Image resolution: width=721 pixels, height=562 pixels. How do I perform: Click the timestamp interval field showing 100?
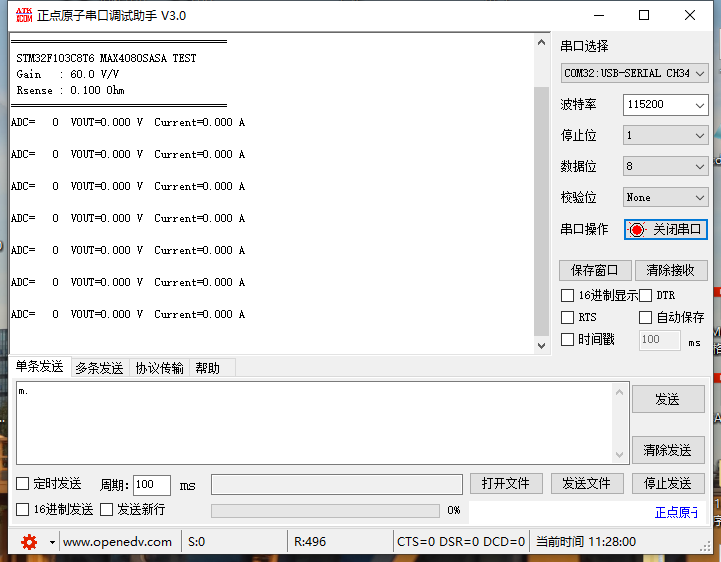click(659, 340)
